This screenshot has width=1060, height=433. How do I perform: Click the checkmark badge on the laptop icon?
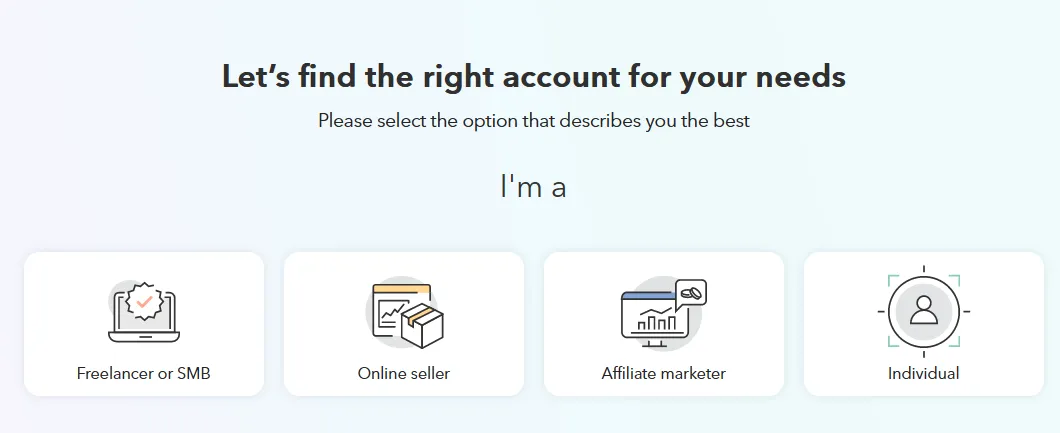point(144,301)
